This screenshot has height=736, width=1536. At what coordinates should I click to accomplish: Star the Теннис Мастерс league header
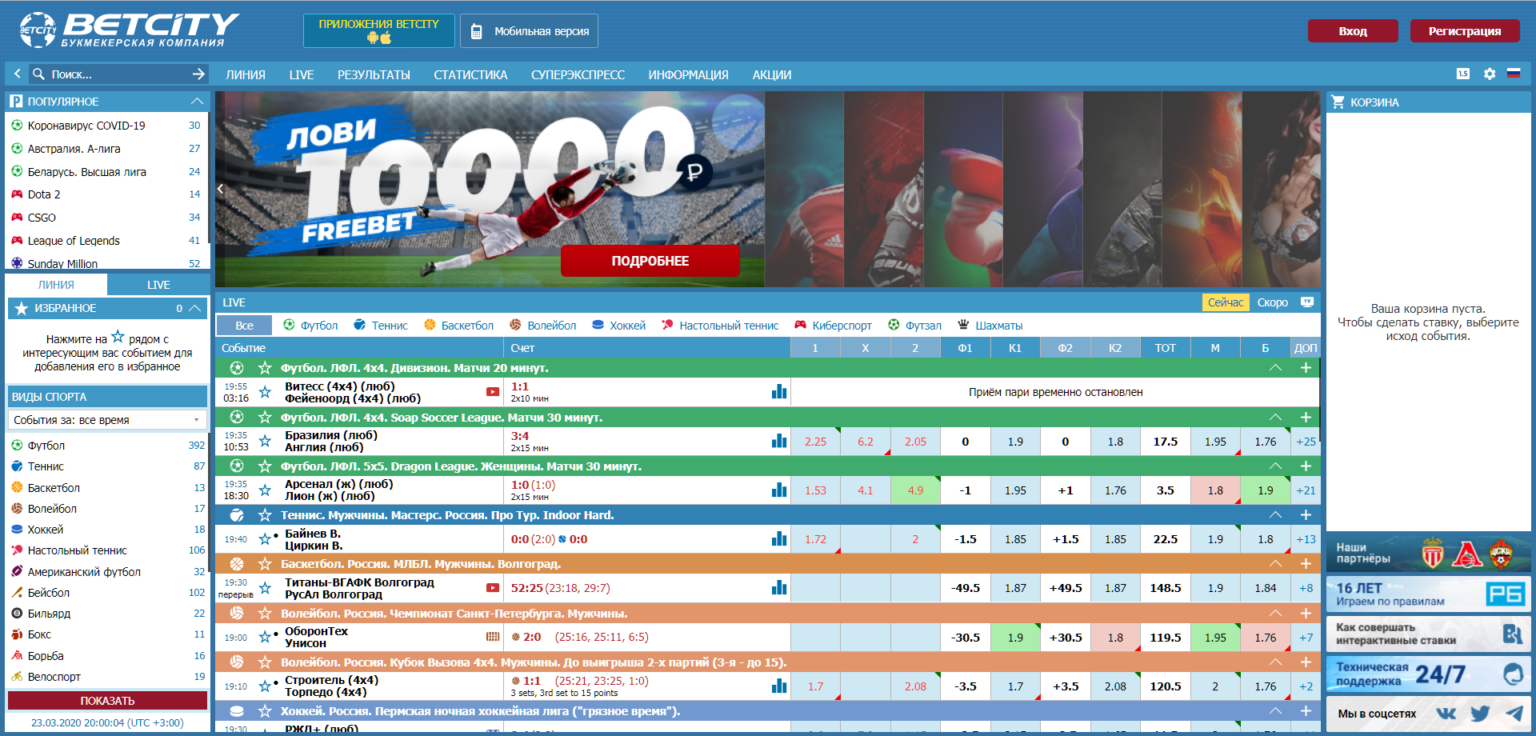coord(265,515)
